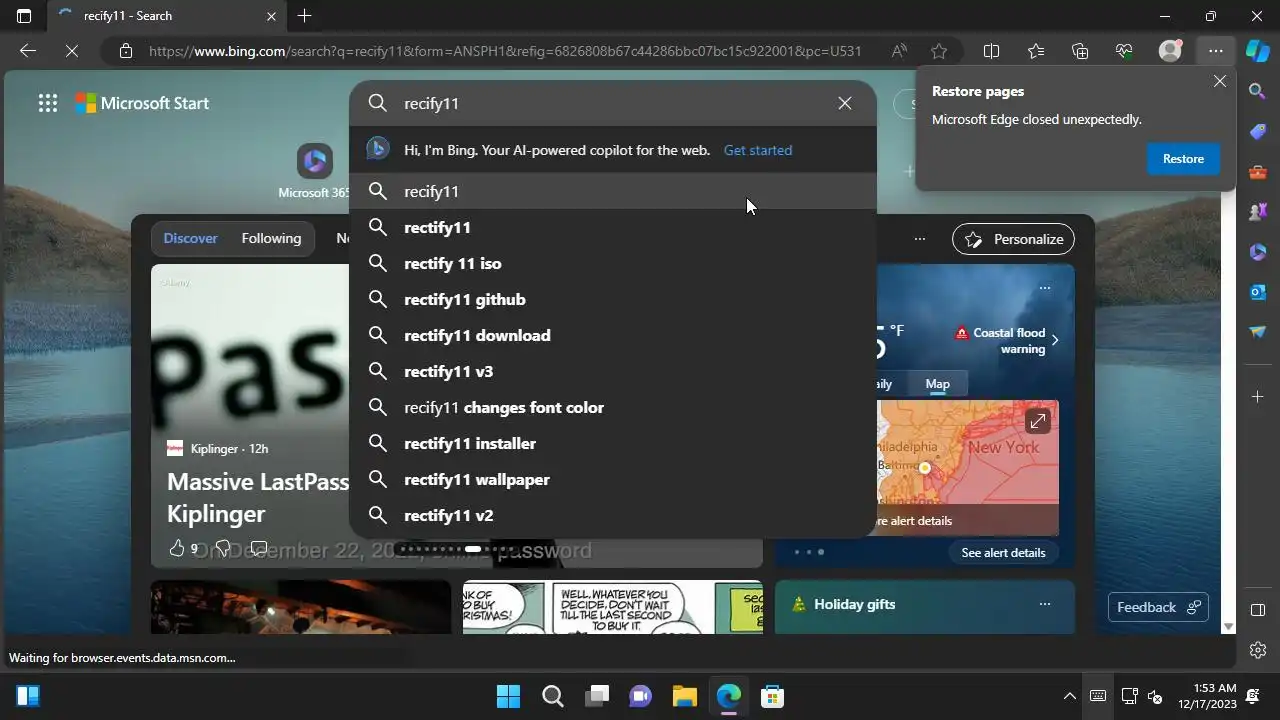Open feed more options ellipsis
This screenshot has height=720, width=1280.
point(920,239)
